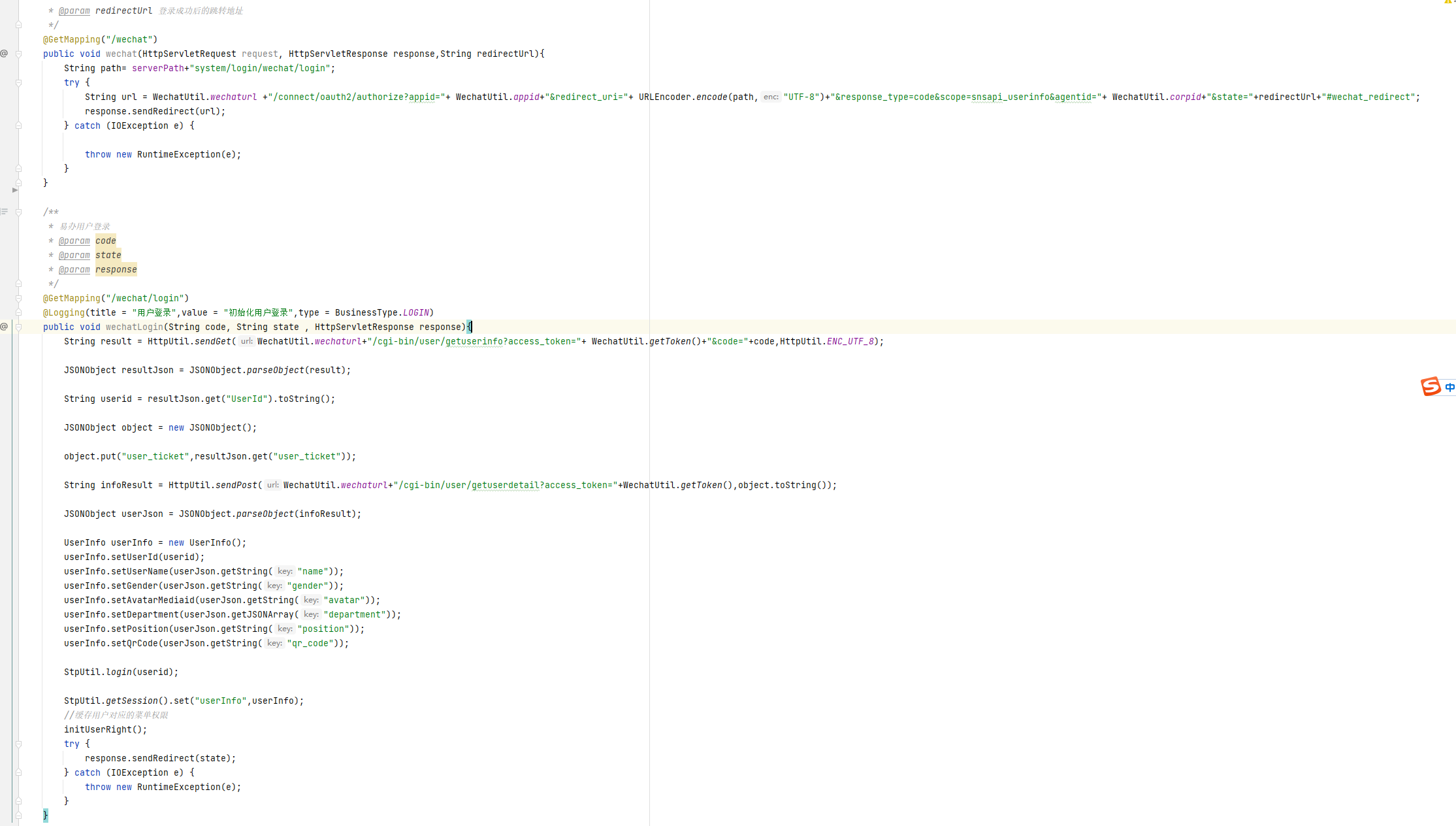Fold the first try block in wechat method

click(x=18, y=82)
